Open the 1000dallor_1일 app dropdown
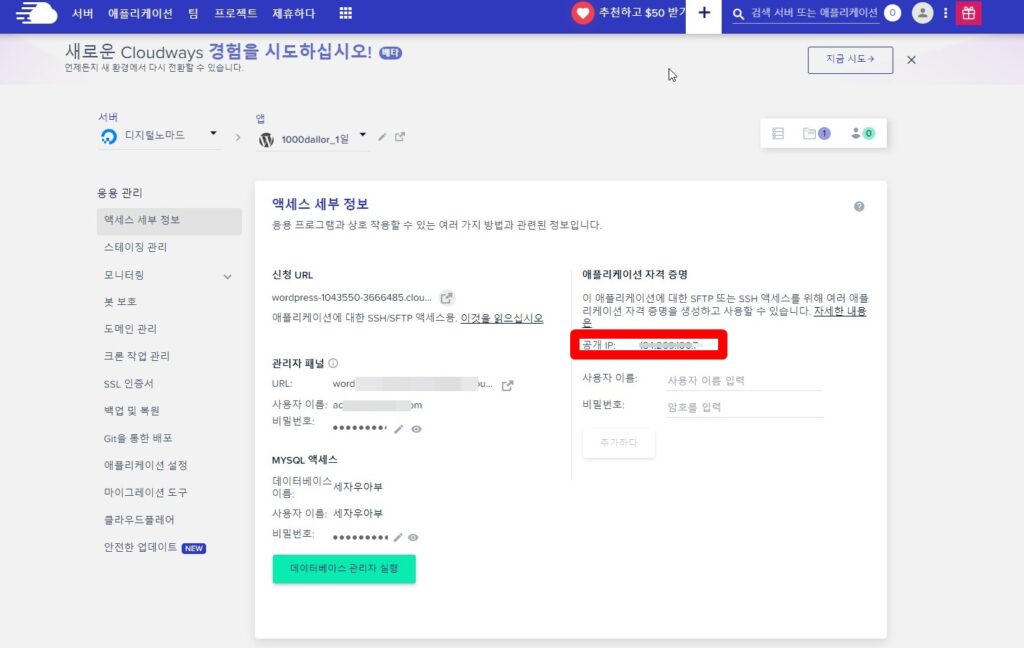This screenshot has height=648, width=1024. point(312,138)
